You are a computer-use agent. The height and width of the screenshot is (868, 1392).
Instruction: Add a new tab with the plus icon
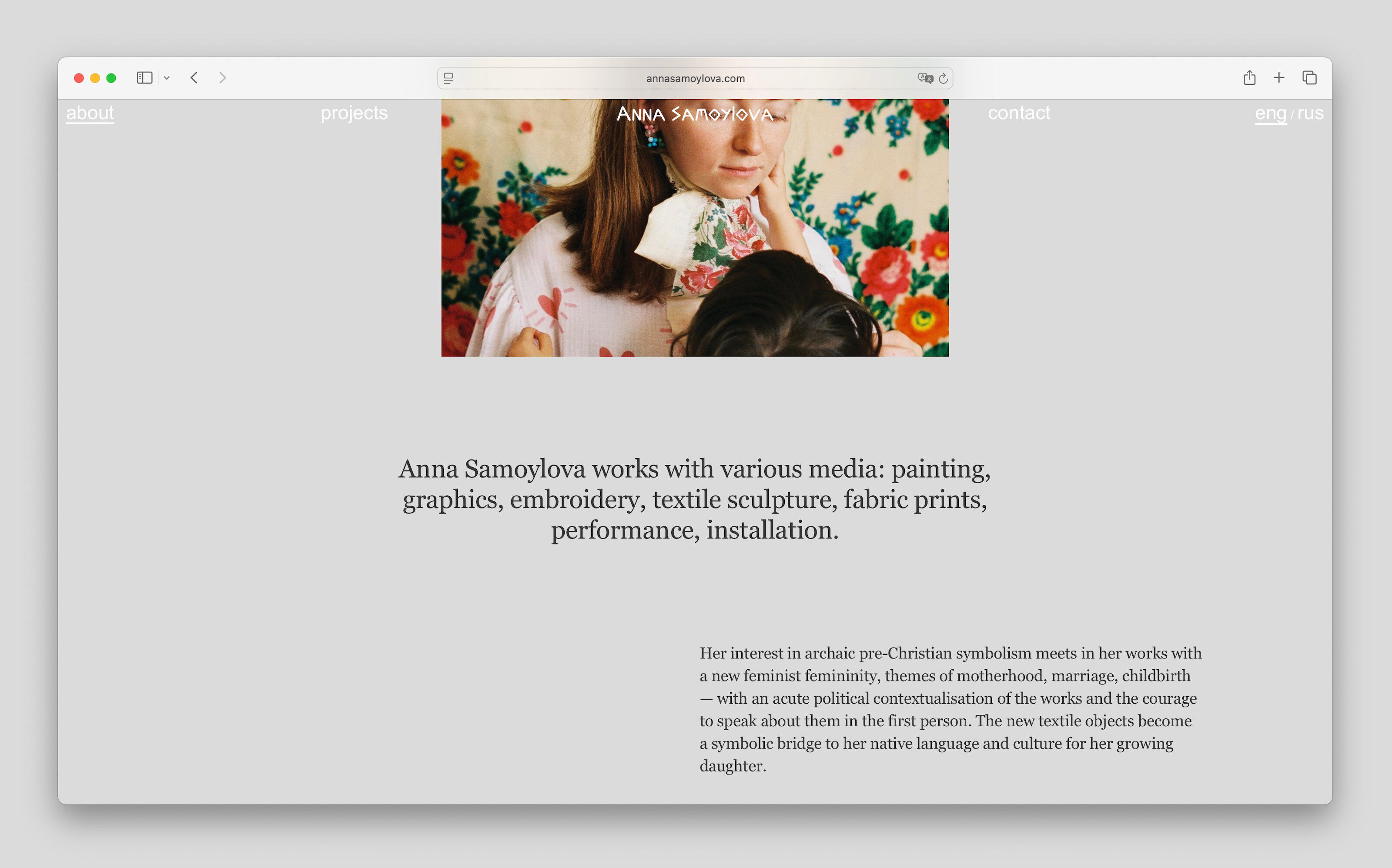coord(1279,77)
